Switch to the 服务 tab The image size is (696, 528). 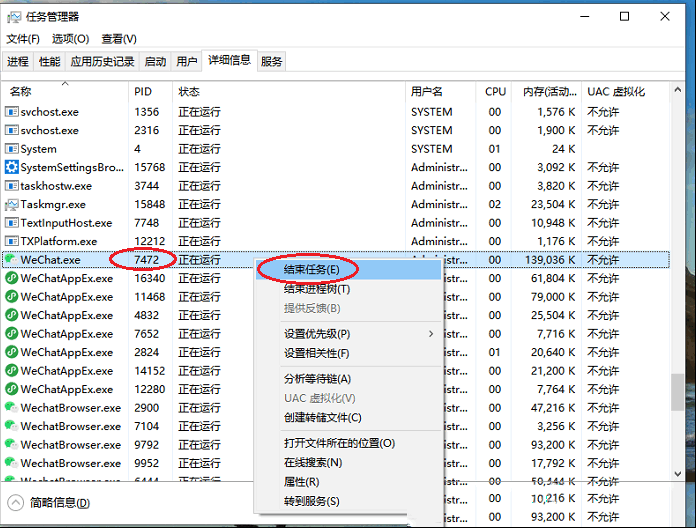pos(272,61)
